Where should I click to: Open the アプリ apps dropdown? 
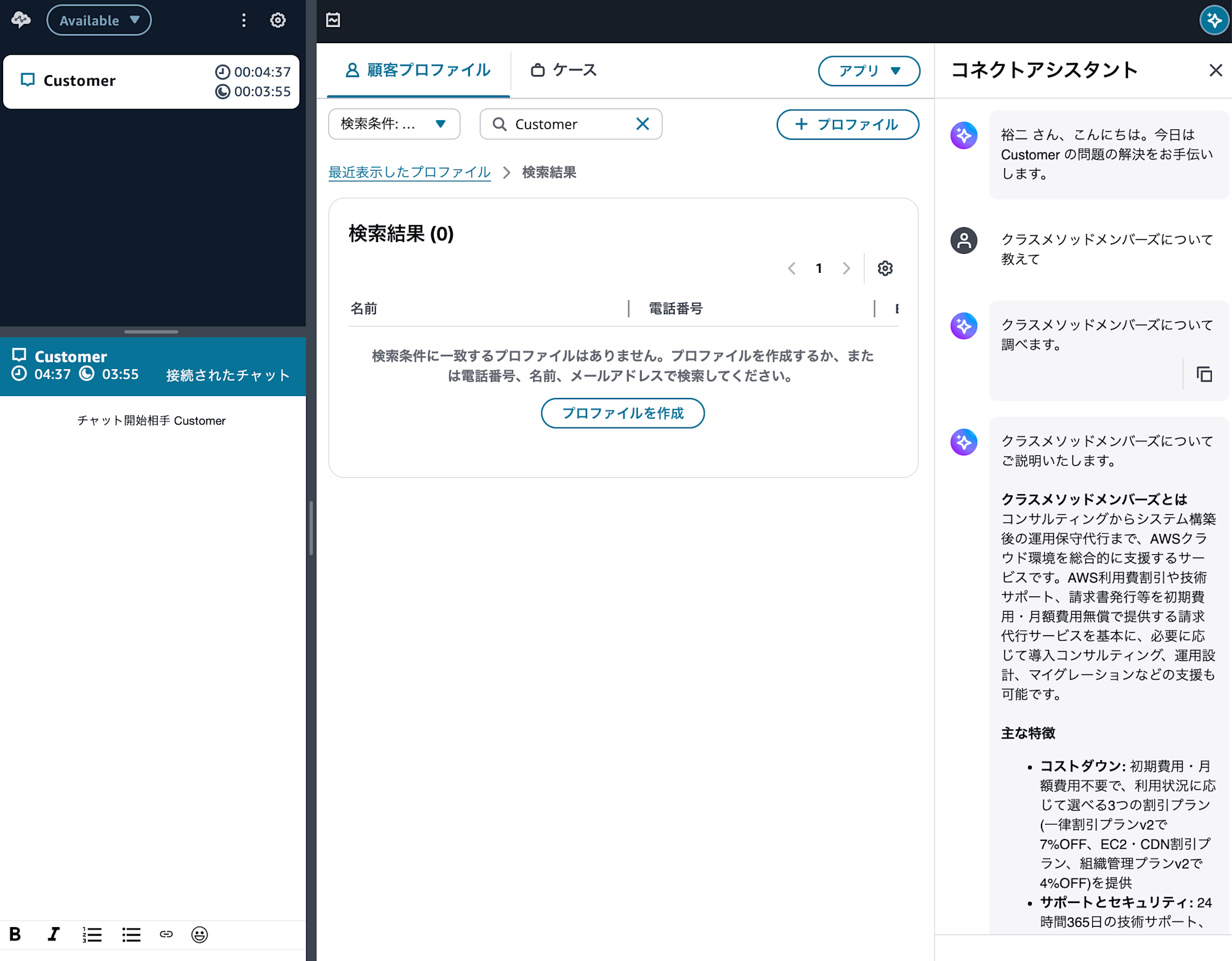point(869,71)
